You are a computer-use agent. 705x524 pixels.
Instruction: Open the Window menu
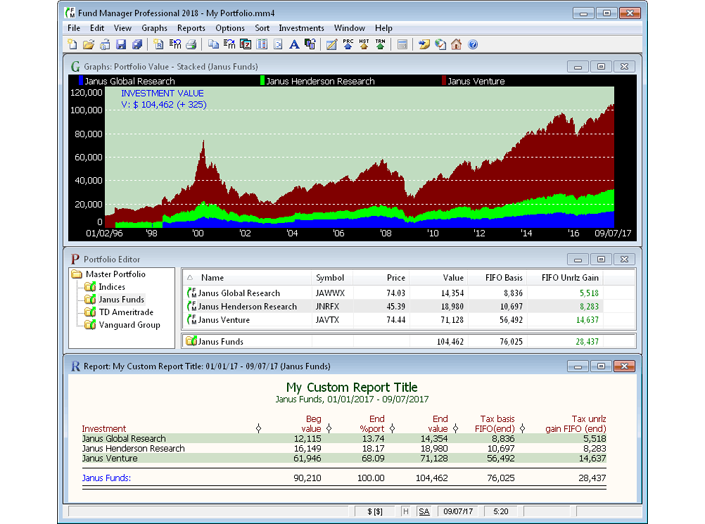coord(349,28)
